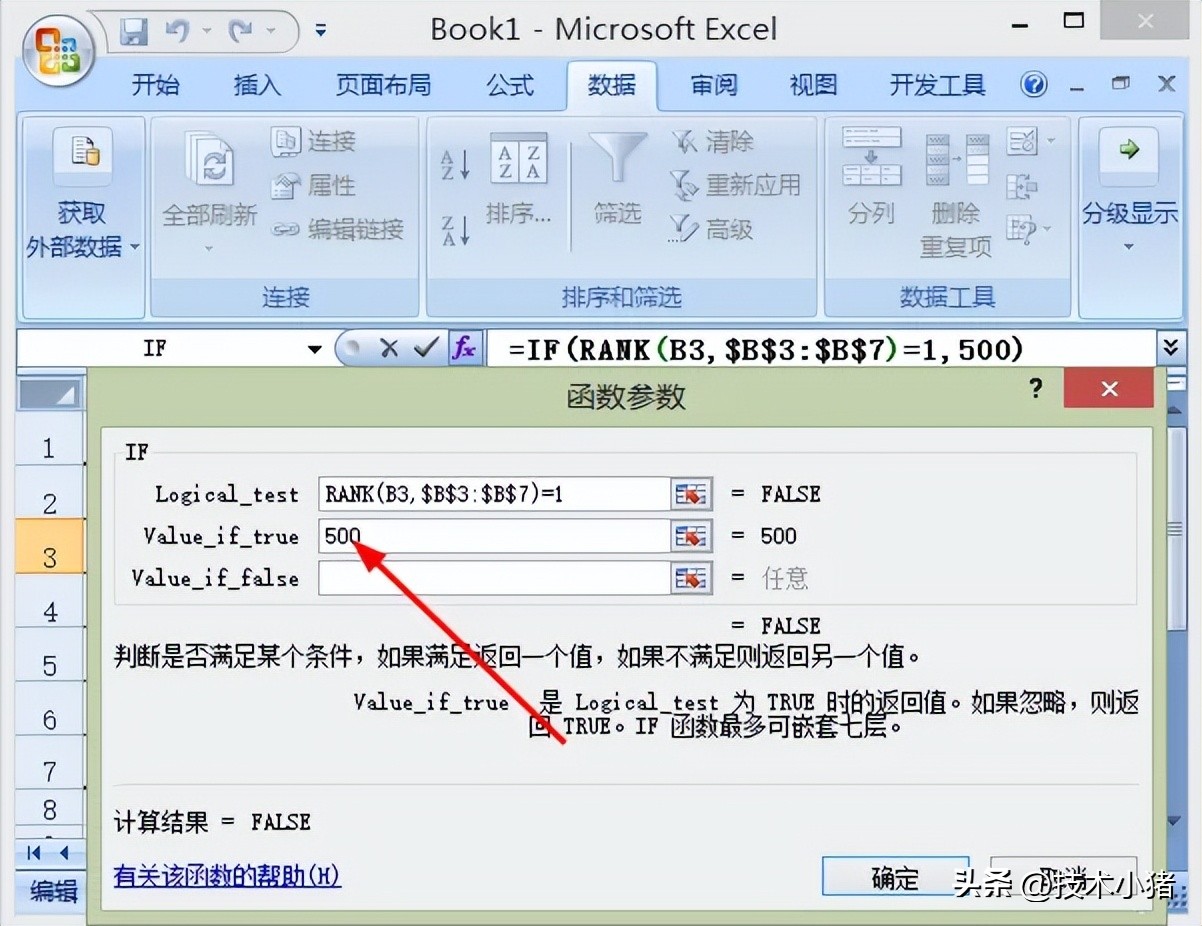Viewport: 1202px width, 926px height.
Task: Cancel formula entry with X icon
Action: pos(389,348)
